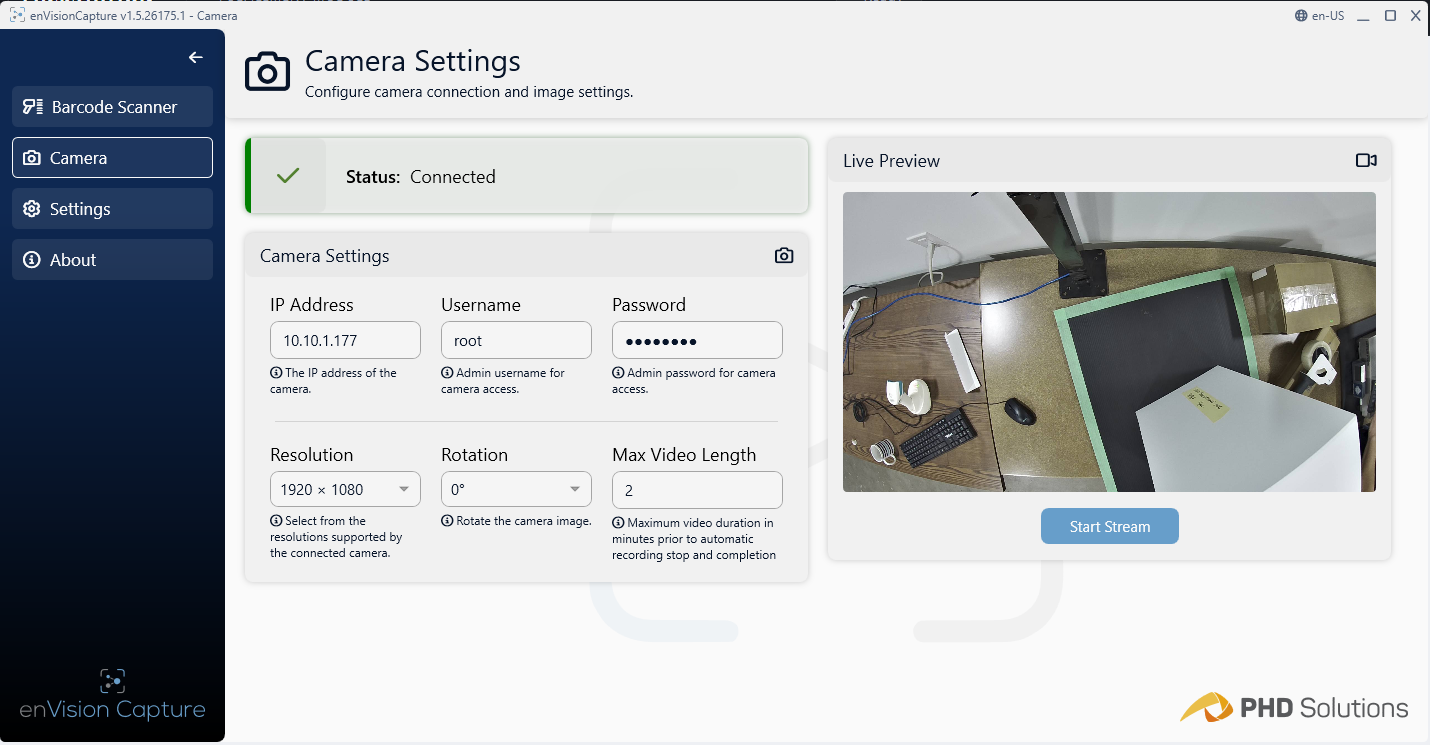Viewport: 1430px width, 745px height.
Task: Click the globe icon in title bar
Action: [x=1301, y=16]
